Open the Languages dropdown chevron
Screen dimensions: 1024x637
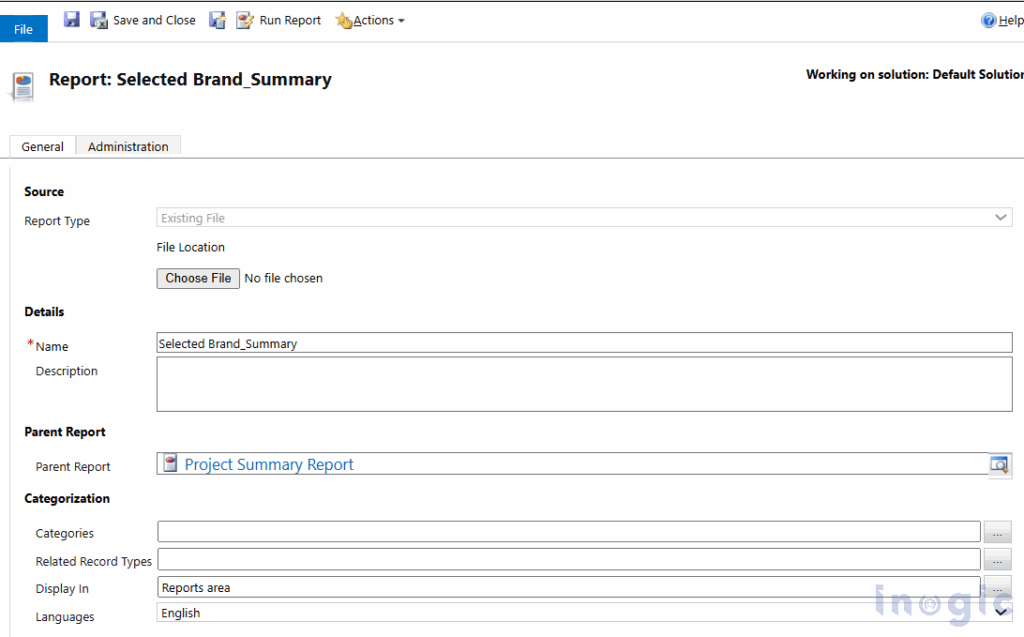pos(1001,611)
